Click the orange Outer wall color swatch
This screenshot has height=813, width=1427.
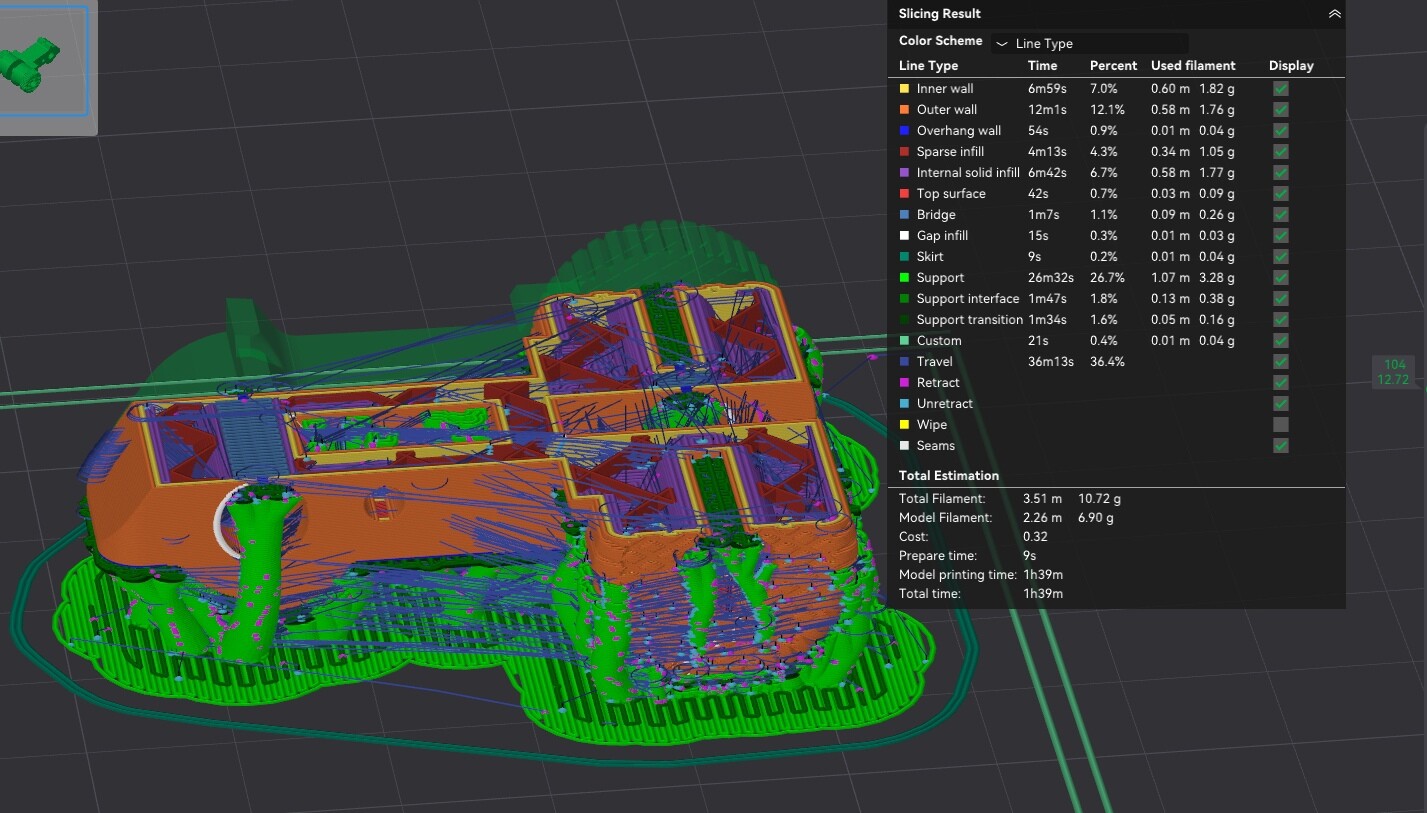click(x=905, y=110)
